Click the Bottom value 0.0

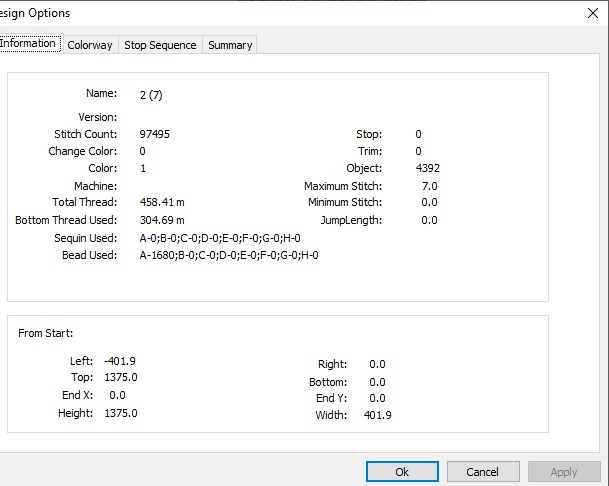click(x=378, y=382)
